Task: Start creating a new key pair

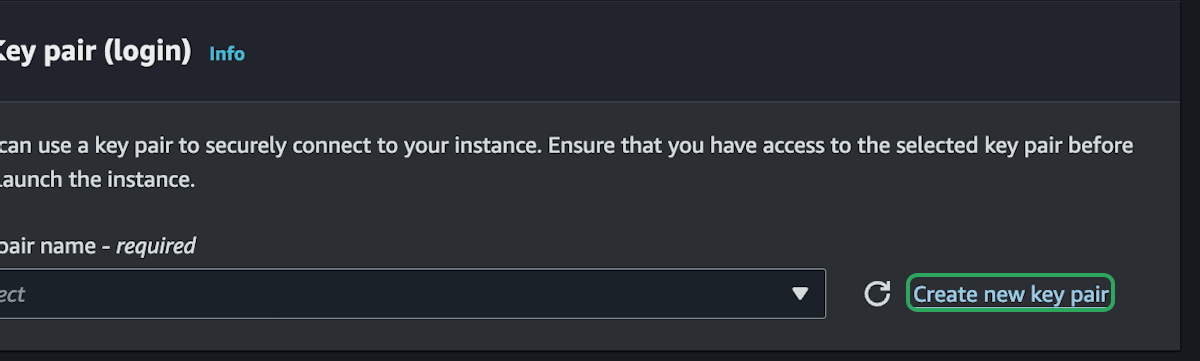Action: (1011, 294)
